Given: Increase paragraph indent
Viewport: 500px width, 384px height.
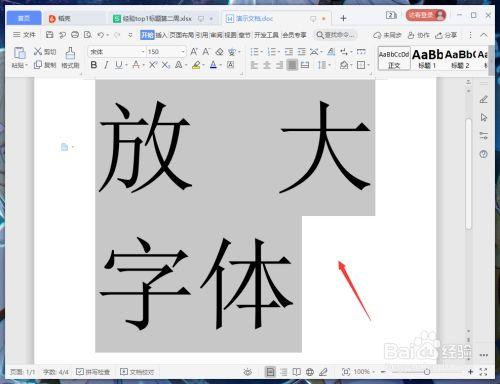Looking at the screenshot, I should (x=301, y=51).
